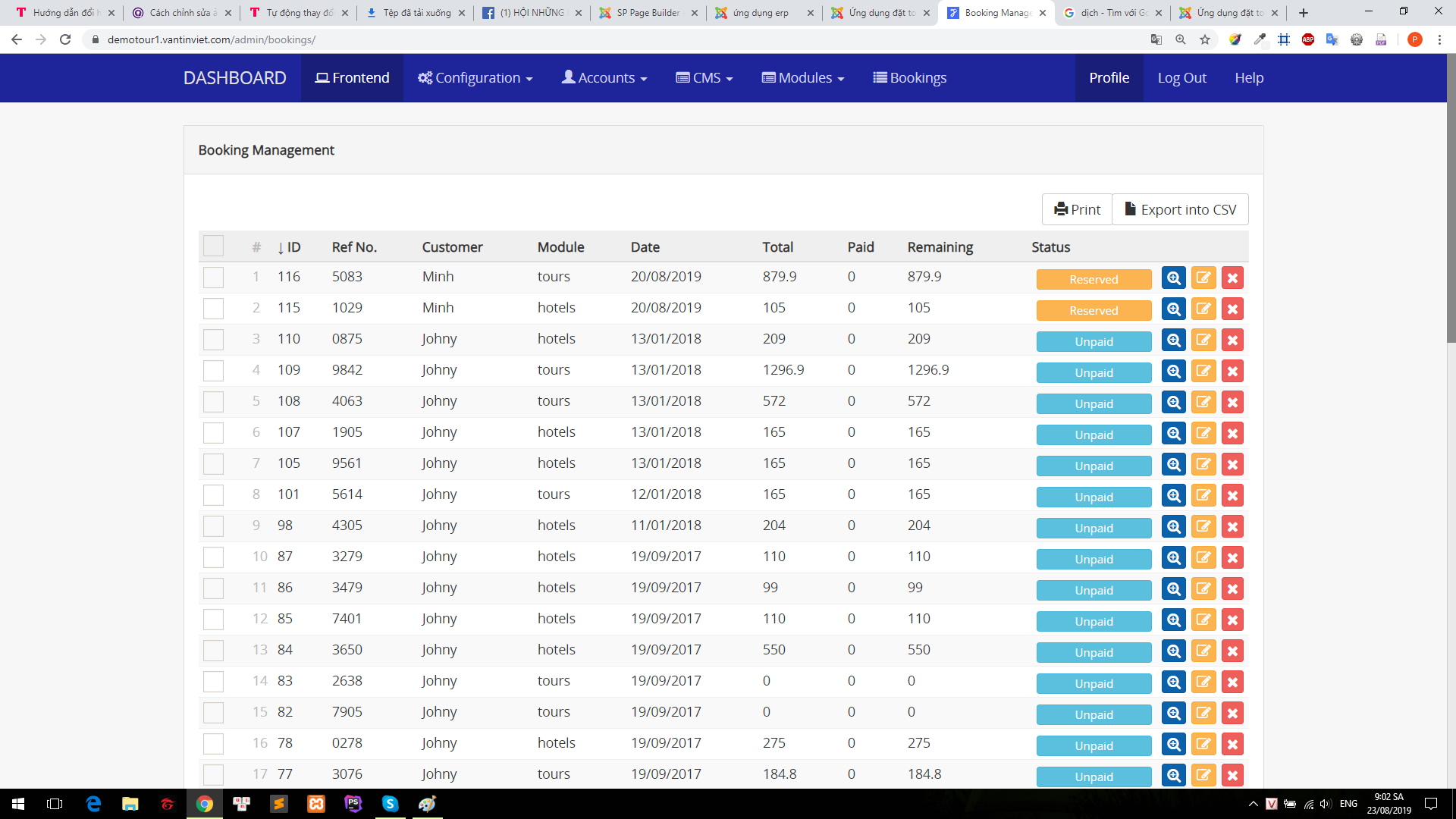Click the browser address bar URL
The height and width of the screenshot is (819, 1456).
(212, 39)
